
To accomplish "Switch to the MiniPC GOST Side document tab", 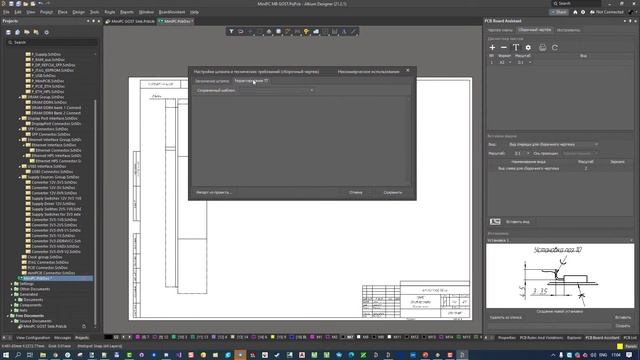I will click(131, 21).
